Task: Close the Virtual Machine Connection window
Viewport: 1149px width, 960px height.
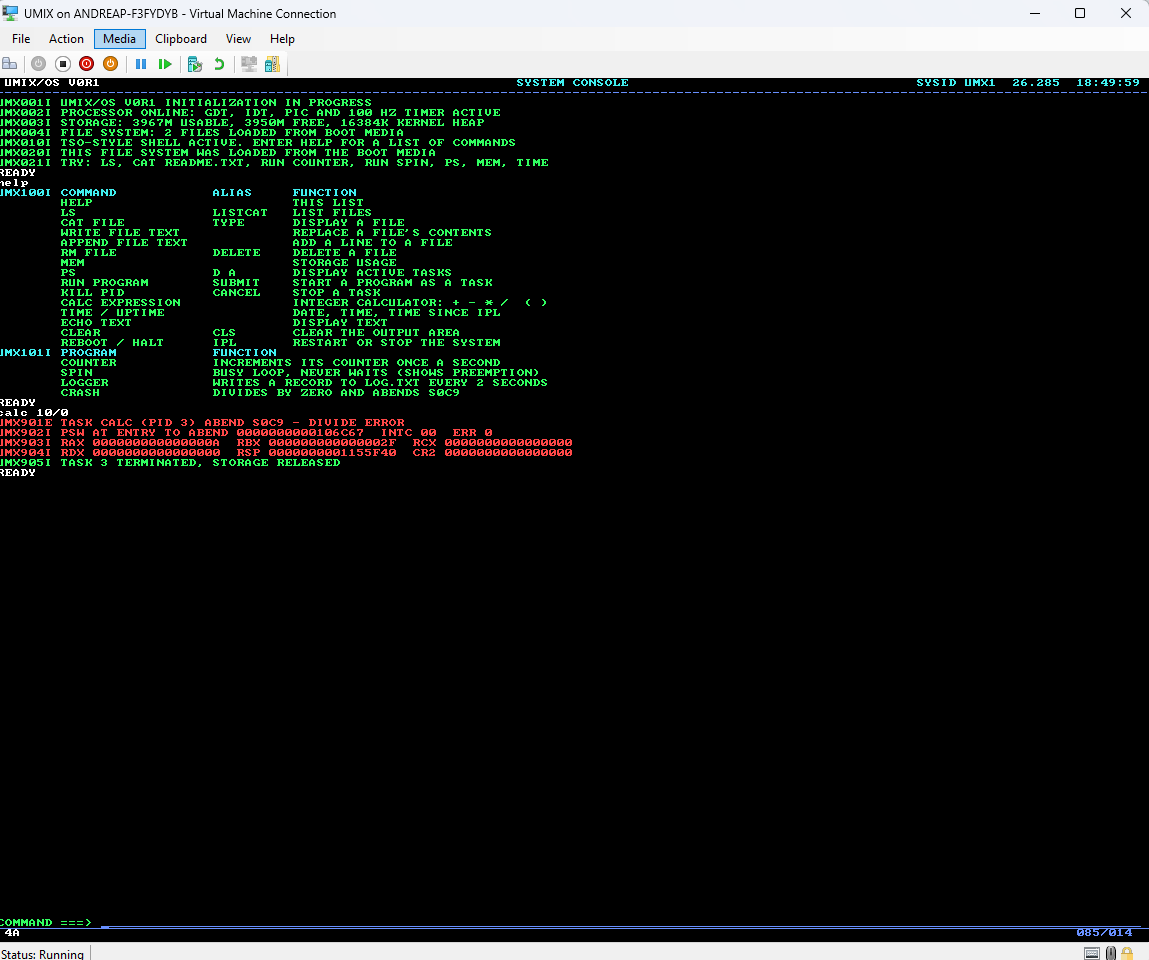Action: click(x=1126, y=13)
